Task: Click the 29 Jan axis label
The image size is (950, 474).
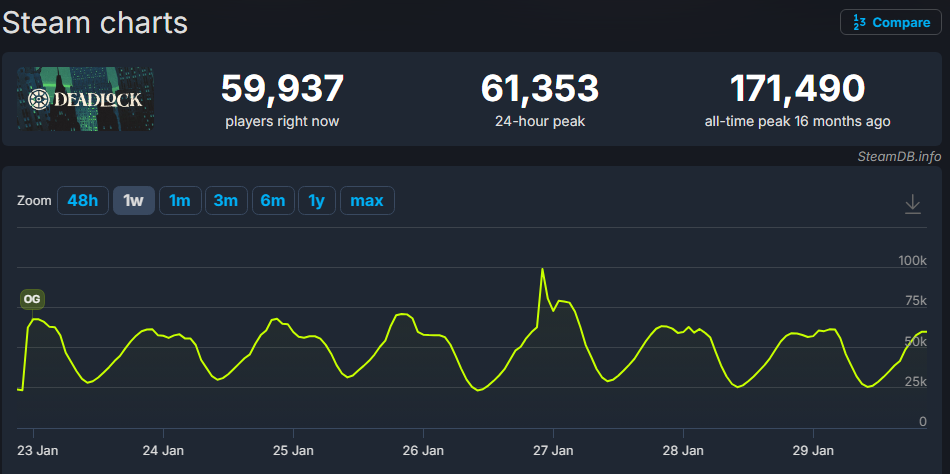Action: 815,451
